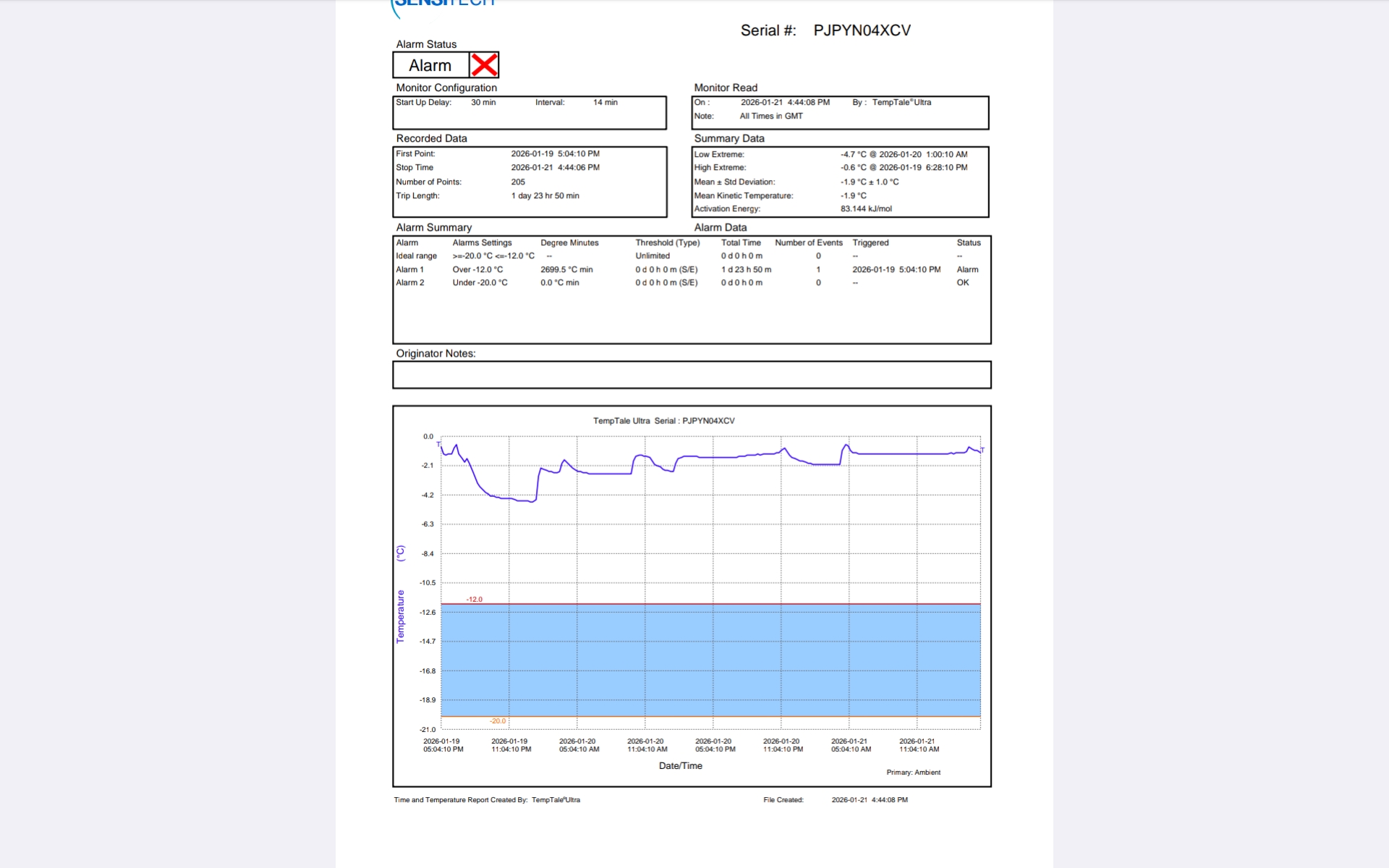Click the First Point timestamp in Recorded Data
Viewport: 1389px width, 868px height.
pos(555,153)
